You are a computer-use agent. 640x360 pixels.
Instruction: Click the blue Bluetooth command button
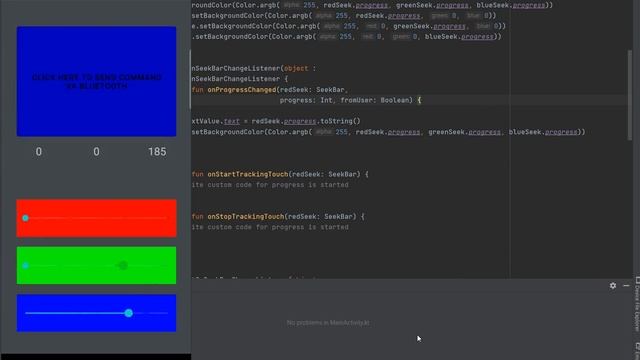point(96,81)
